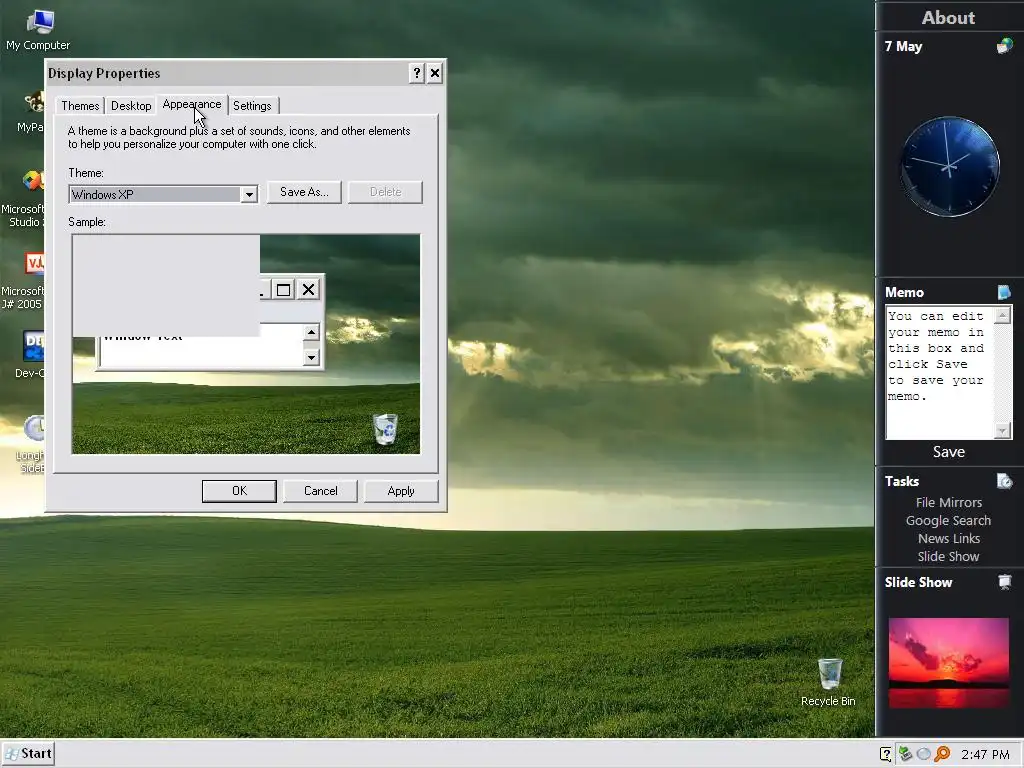Click the Tasks panel clock icon

point(1004,481)
